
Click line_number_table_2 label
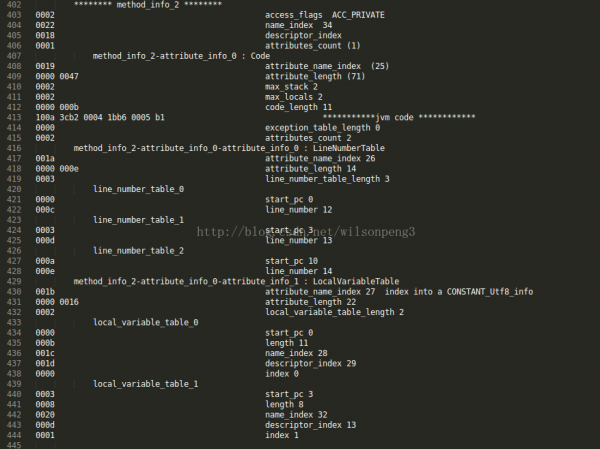coord(138,251)
